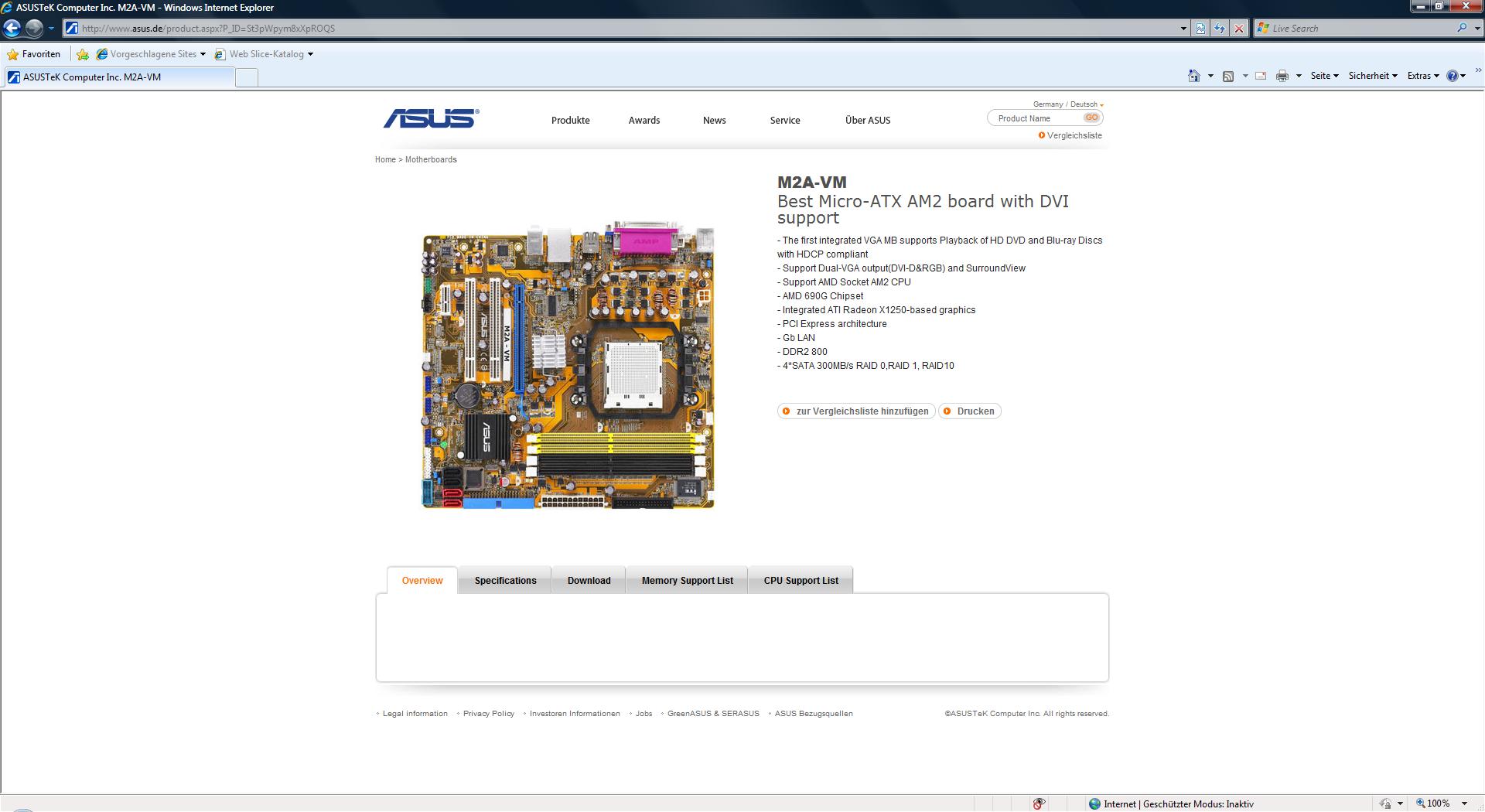Image resolution: width=1485 pixels, height=812 pixels.
Task: Toggle Compatibility View icon in address bar
Action: click(x=1200, y=29)
